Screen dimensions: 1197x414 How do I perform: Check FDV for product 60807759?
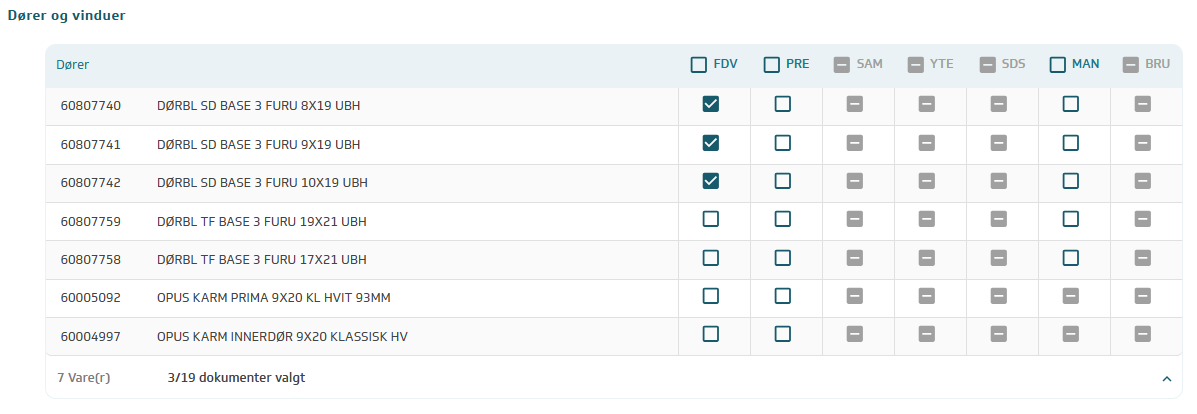(x=711, y=219)
